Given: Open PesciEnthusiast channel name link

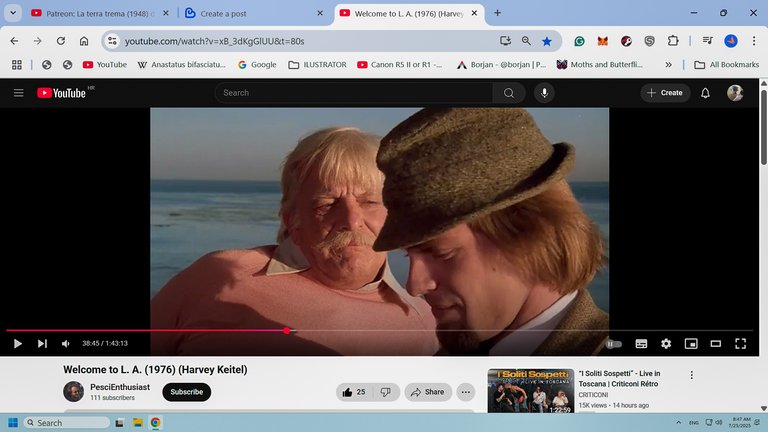Looking at the screenshot, I should 120,387.
